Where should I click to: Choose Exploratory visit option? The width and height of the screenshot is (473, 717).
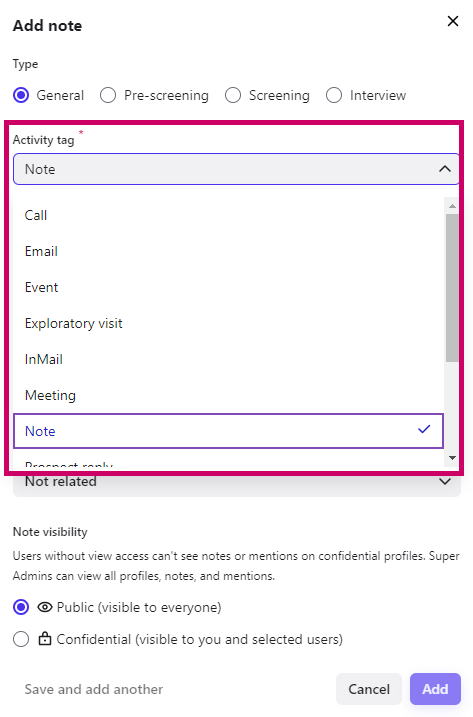228,323
